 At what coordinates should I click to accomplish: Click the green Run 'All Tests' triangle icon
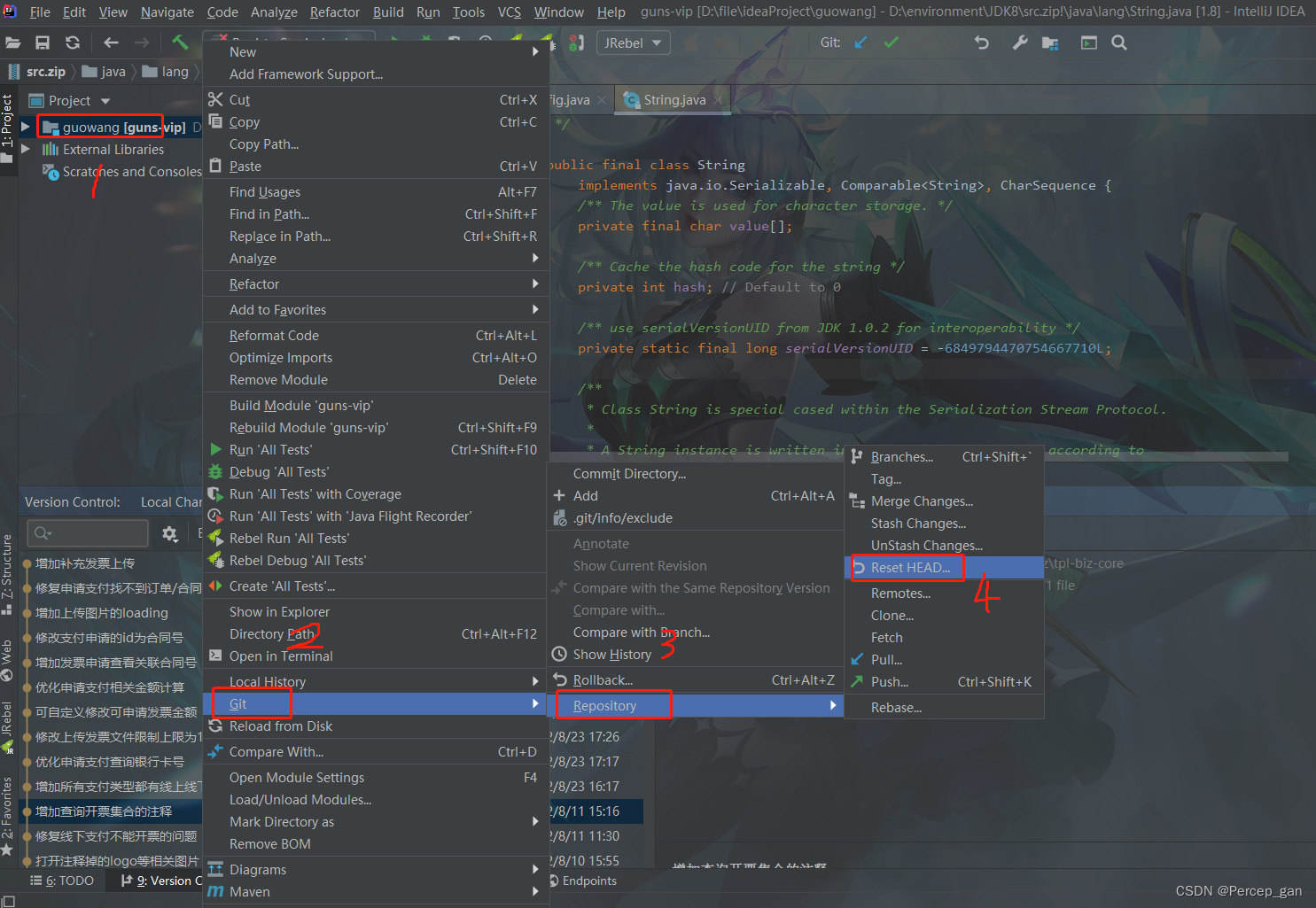[215, 449]
